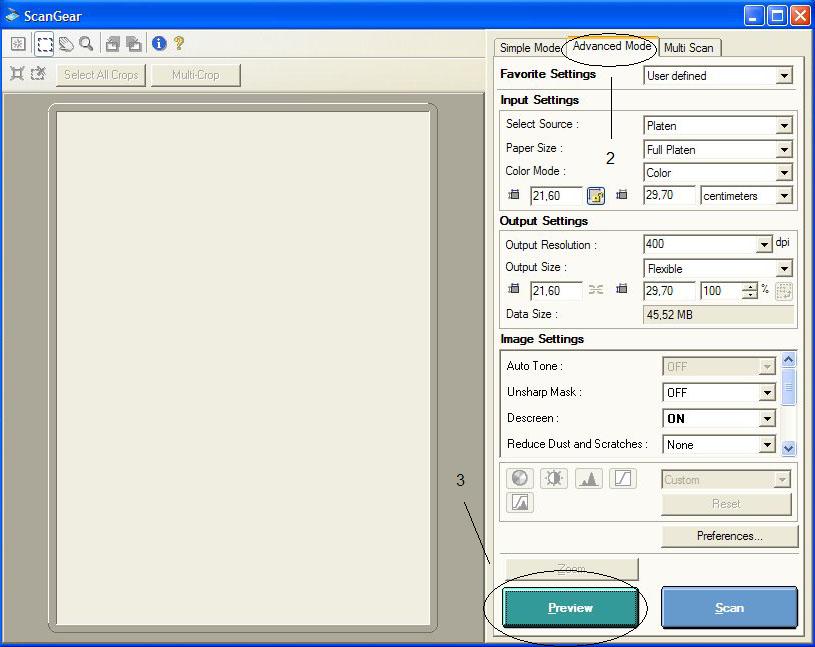Click inside the preview platen area
This screenshot has width=815, height=647.
tap(243, 368)
